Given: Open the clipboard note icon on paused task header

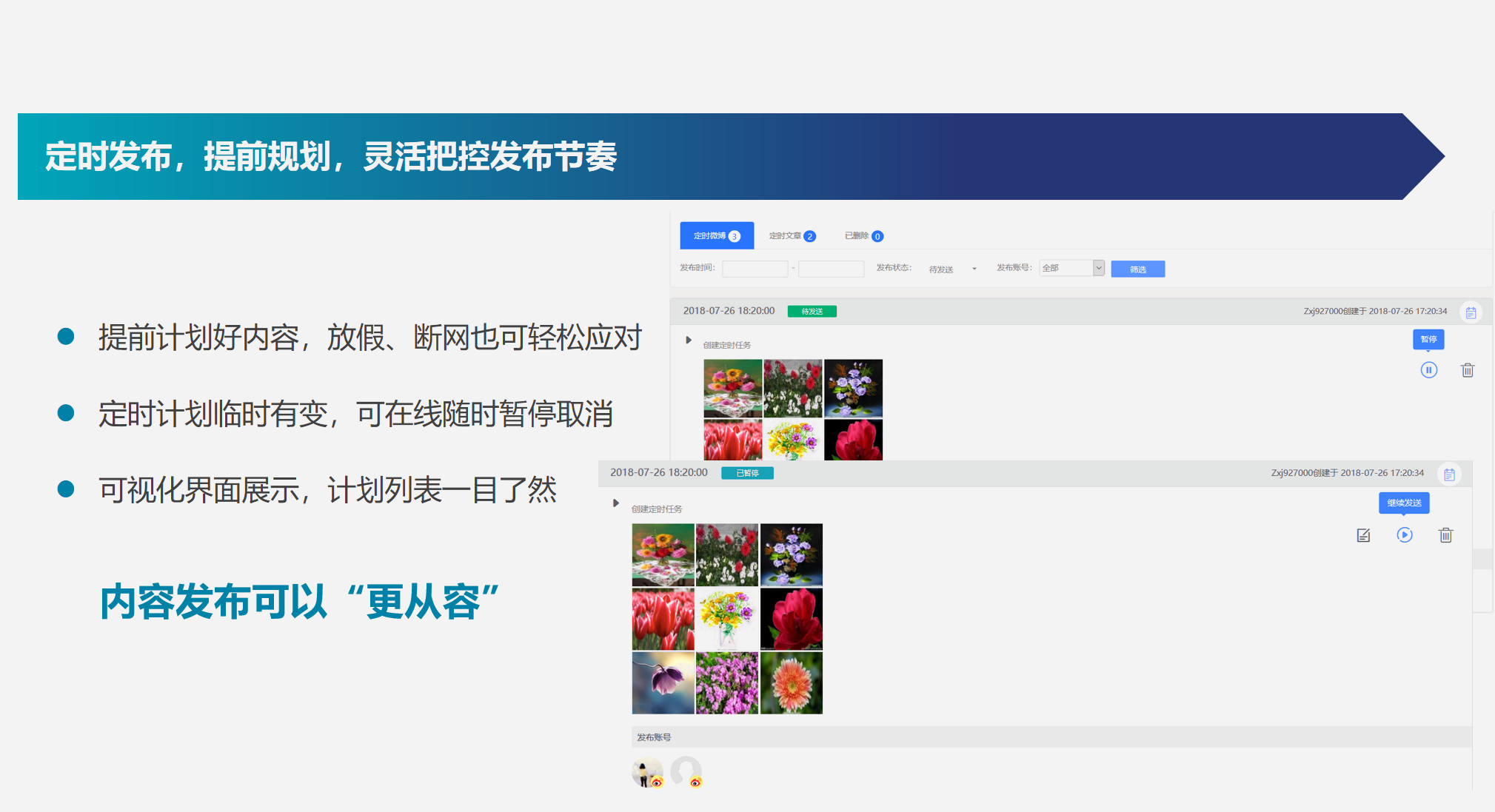Looking at the screenshot, I should (x=1450, y=474).
